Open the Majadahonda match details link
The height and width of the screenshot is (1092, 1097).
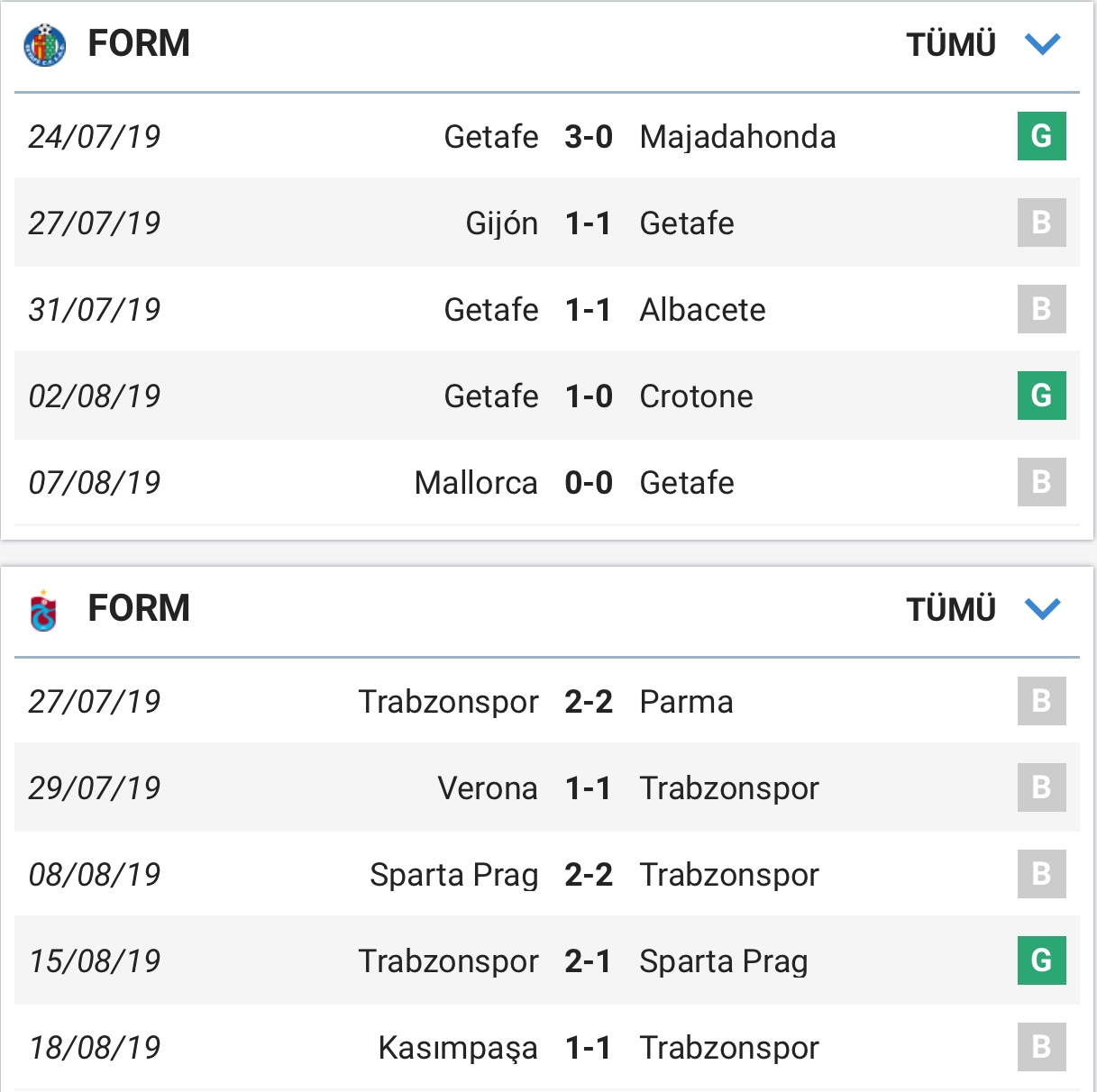coord(737,137)
